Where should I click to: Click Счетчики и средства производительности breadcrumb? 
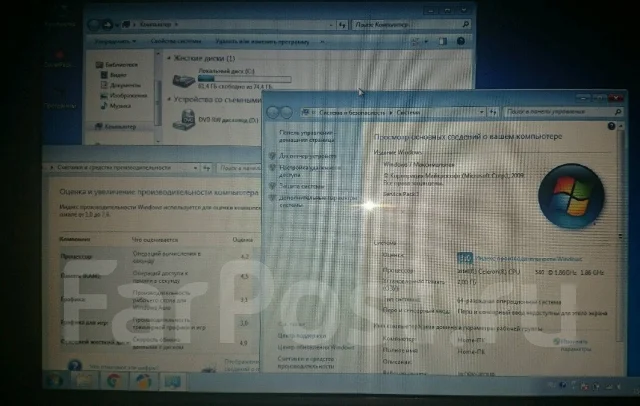point(114,168)
